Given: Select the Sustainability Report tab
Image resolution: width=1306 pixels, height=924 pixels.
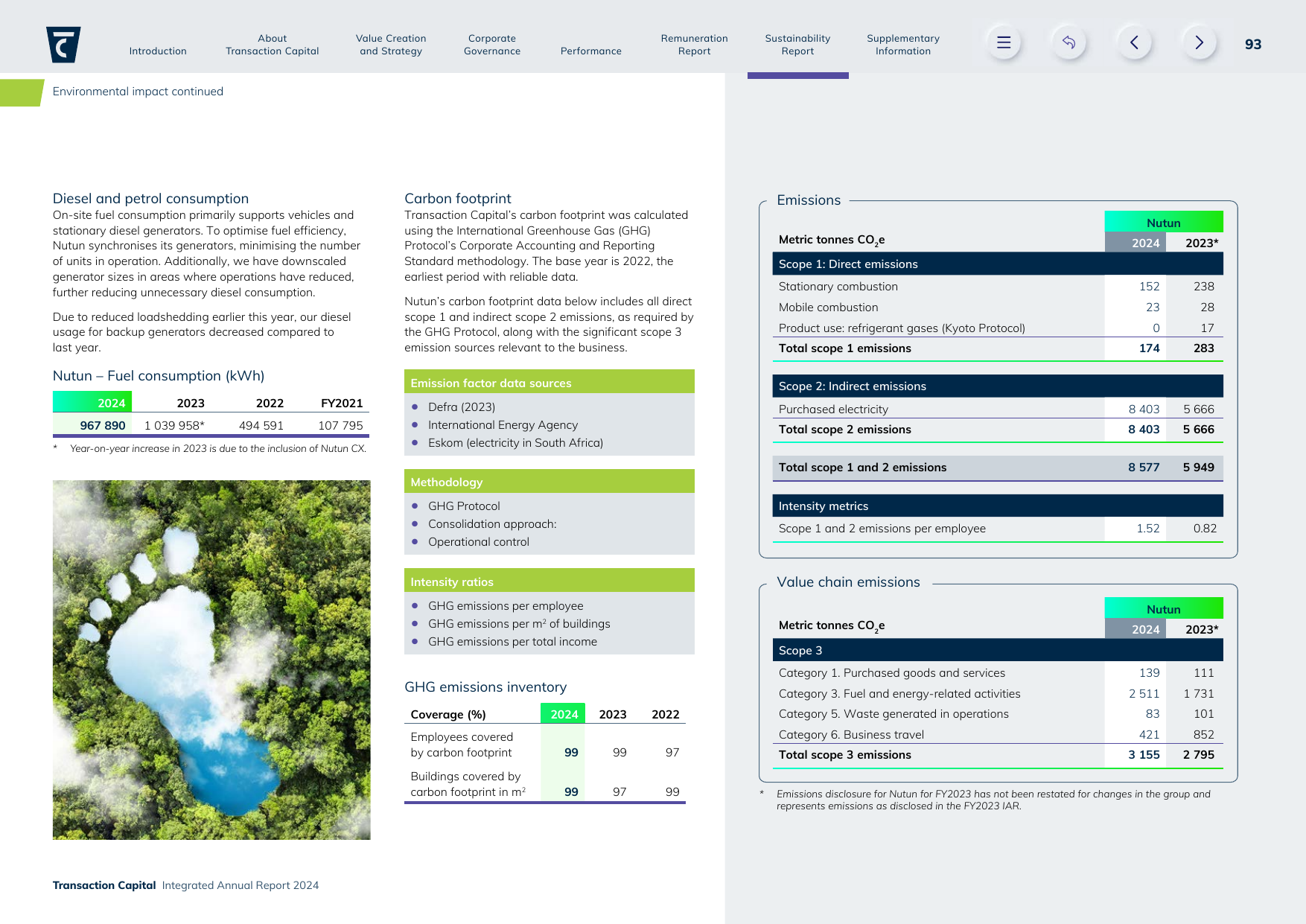Looking at the screenshot, I should tap(797, 45).
